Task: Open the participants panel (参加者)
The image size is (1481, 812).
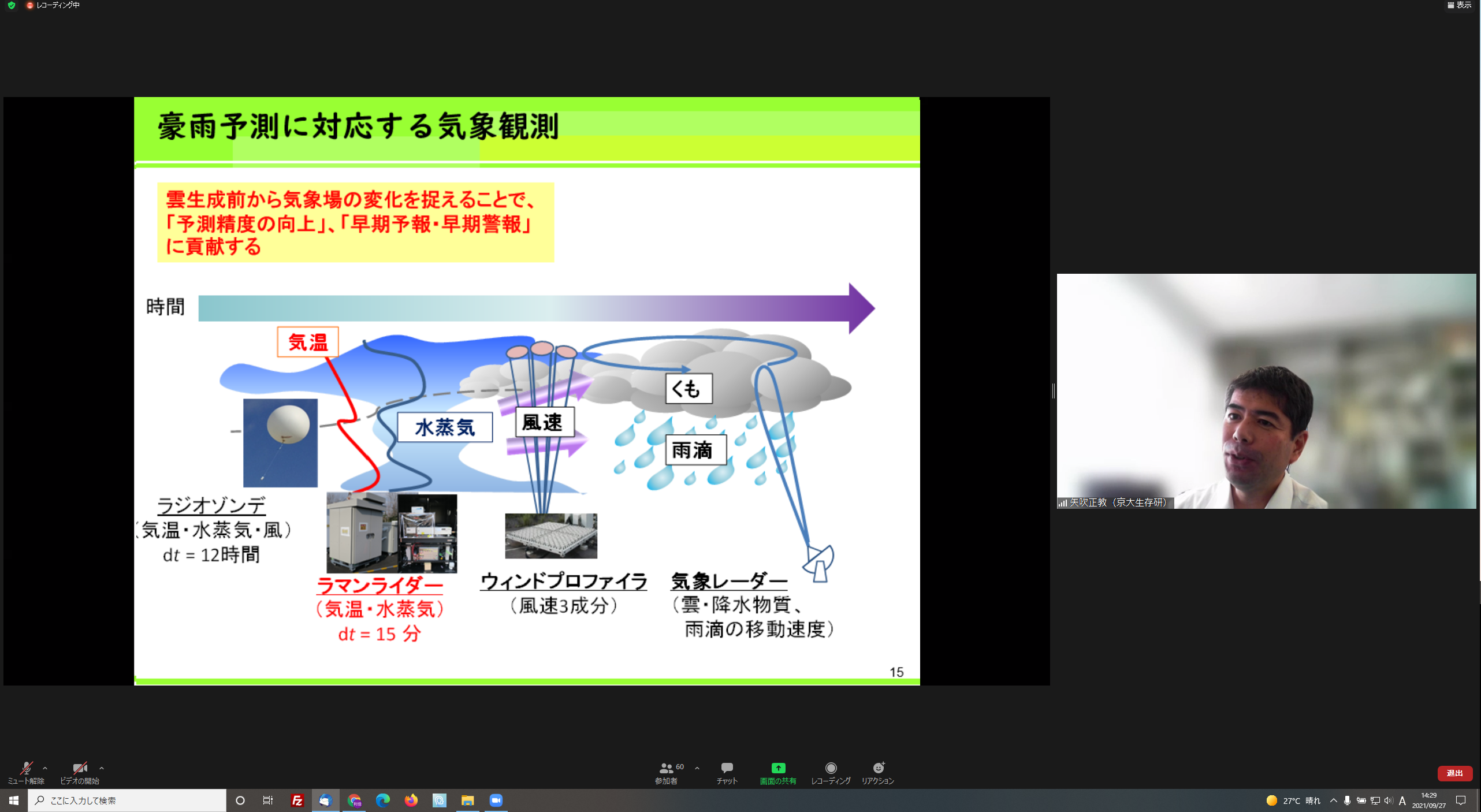Action: tap(669, 773)
